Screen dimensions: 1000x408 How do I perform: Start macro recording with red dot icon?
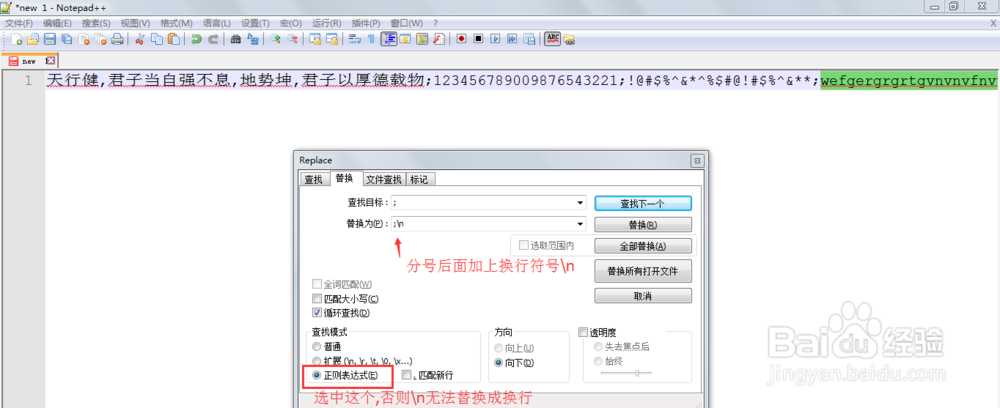point(461,39)
